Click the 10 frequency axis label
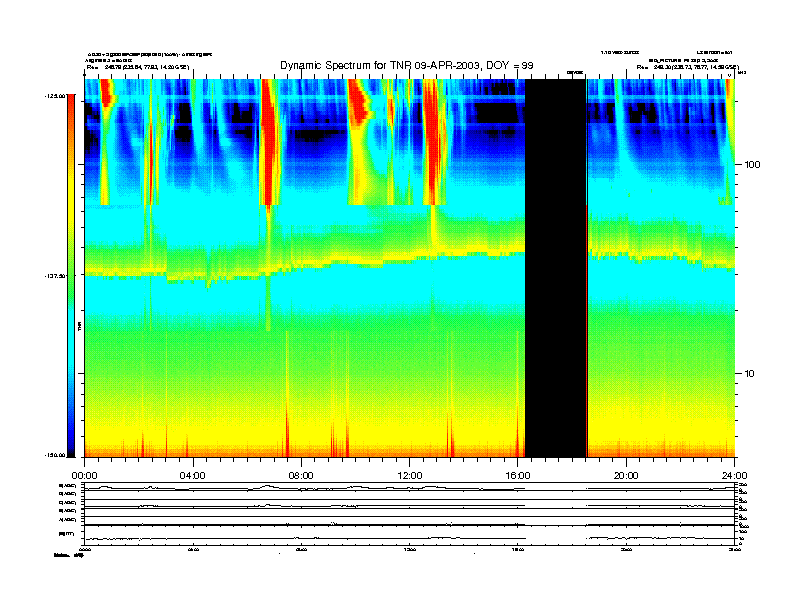This screenshot has height=612, width=792. click(750, 374)
